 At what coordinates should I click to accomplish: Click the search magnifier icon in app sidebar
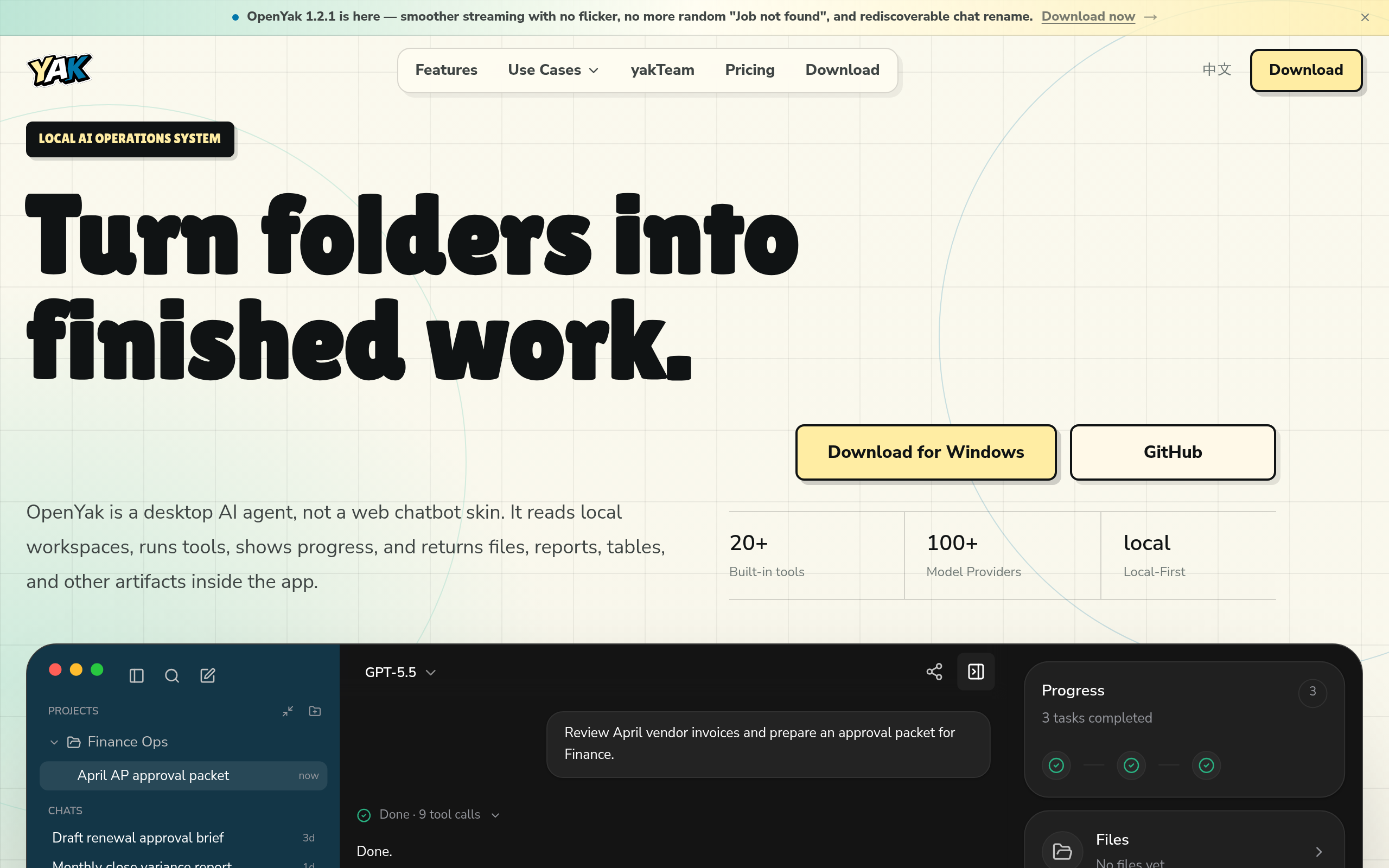click(x=172, y=676)
